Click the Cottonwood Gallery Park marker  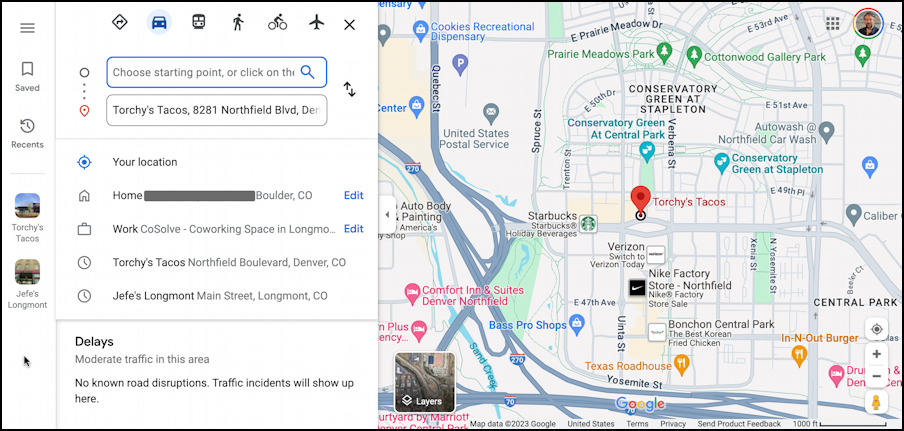pos(695,56)
